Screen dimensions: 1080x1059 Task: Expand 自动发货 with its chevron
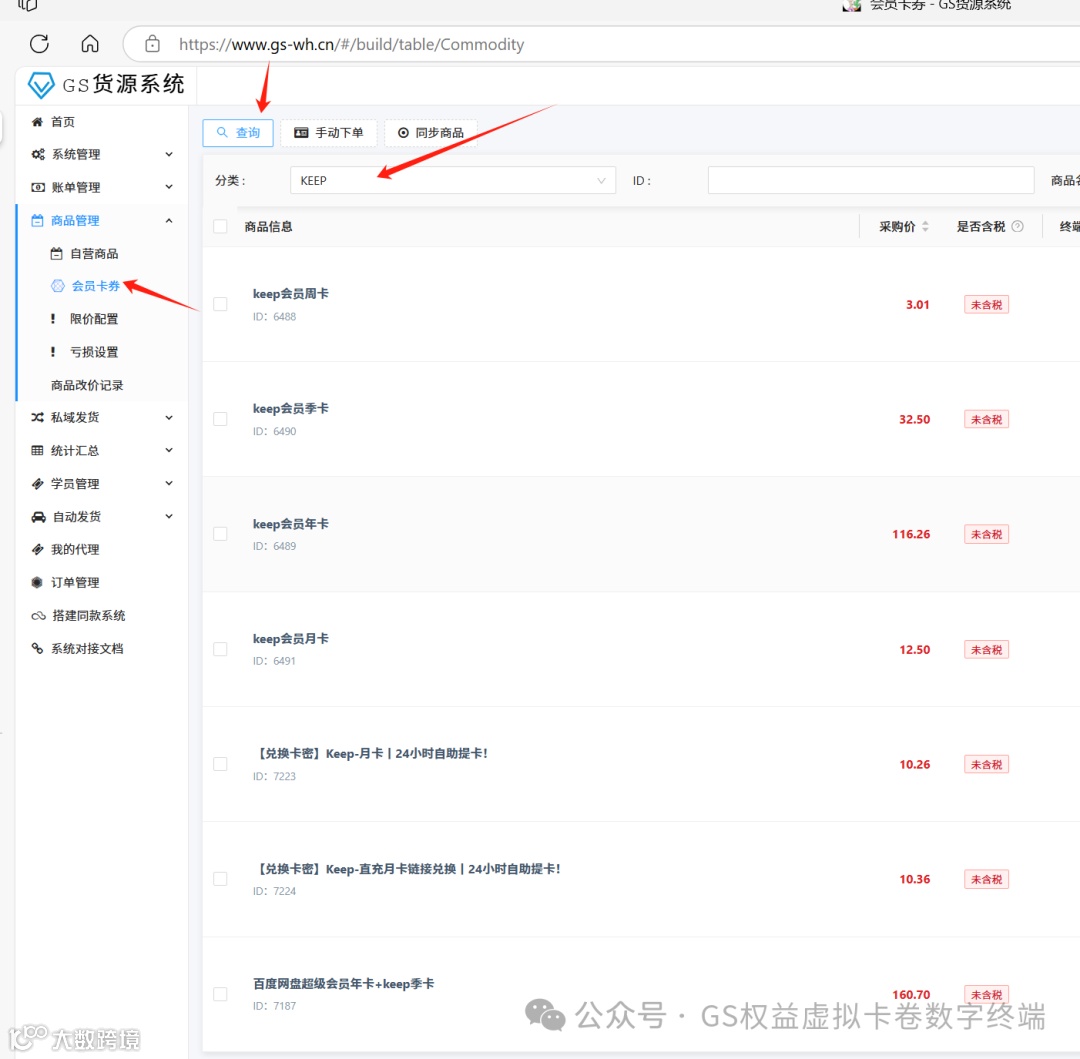tap(169, 516)
